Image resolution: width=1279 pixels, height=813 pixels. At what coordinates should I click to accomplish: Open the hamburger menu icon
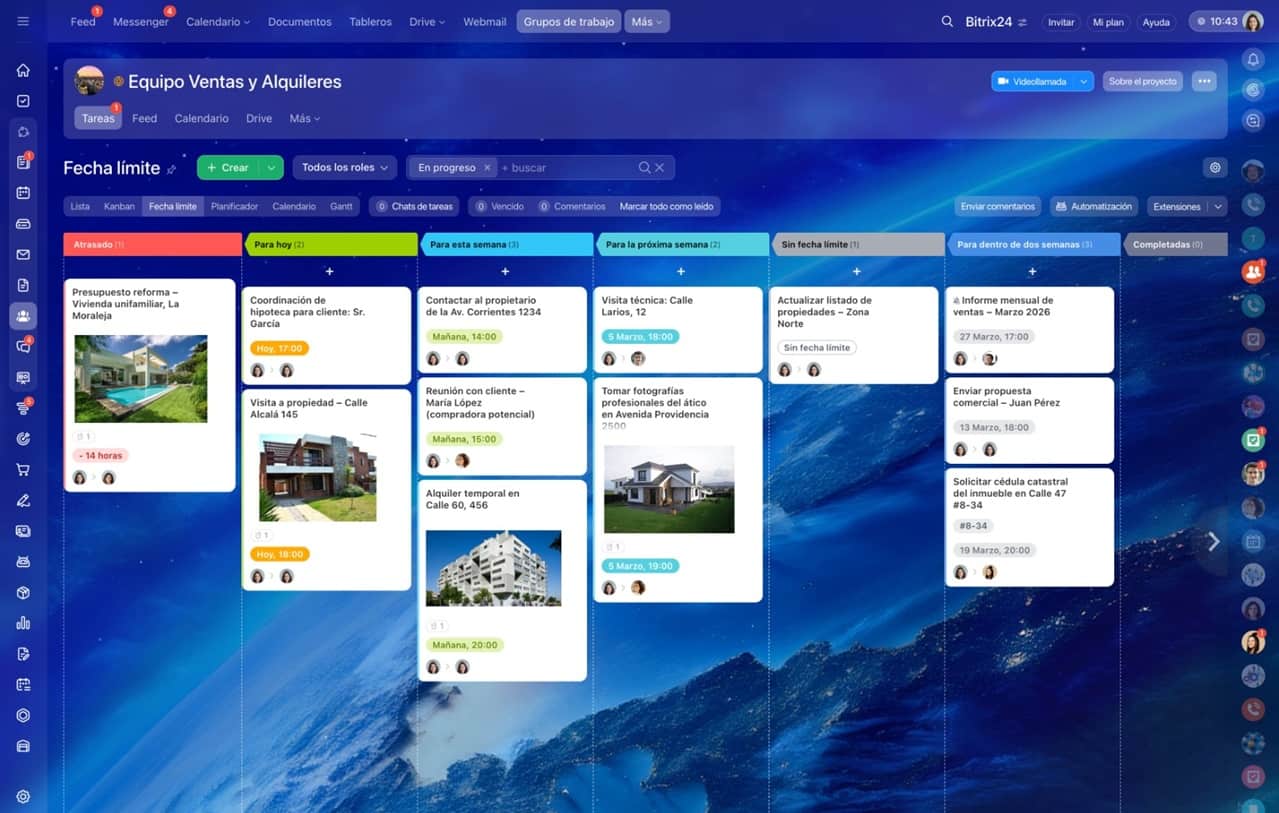(x=23, y=21)
